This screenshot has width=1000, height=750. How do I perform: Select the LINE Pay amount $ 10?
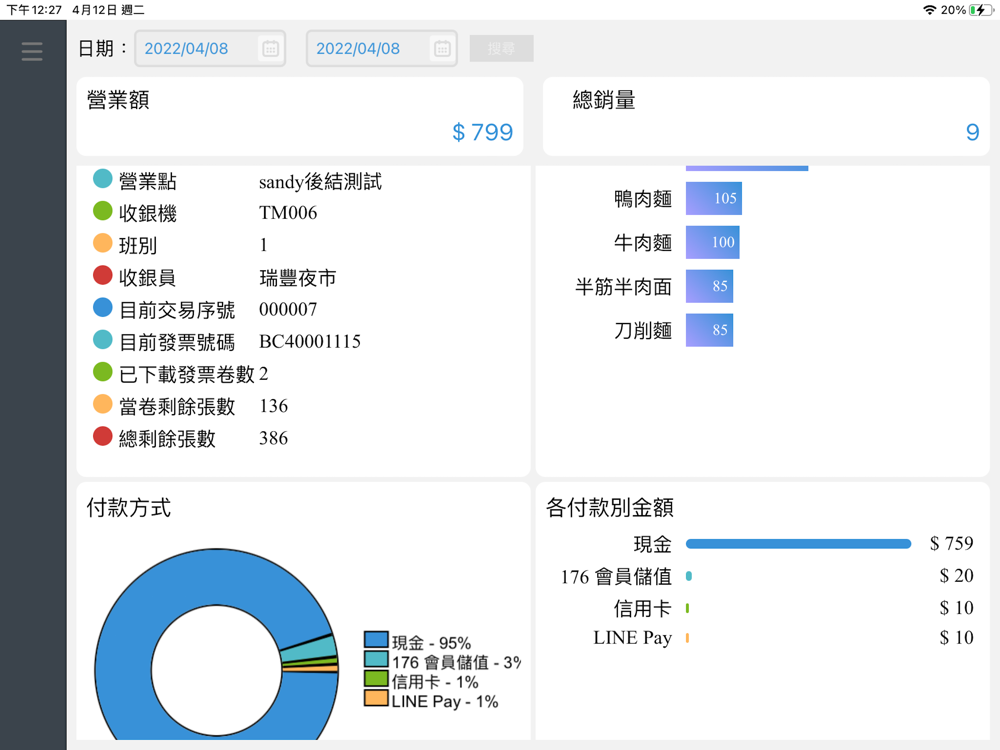[957, 638]
